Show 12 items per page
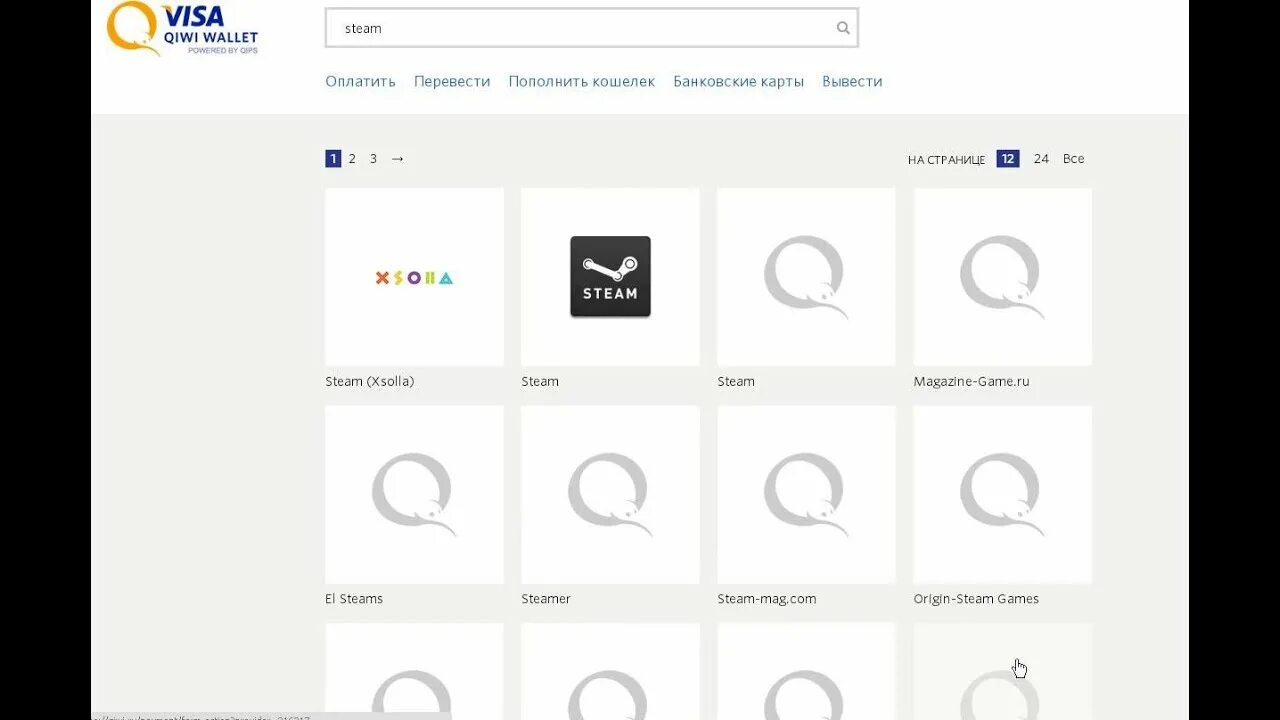 point(1008,159)
